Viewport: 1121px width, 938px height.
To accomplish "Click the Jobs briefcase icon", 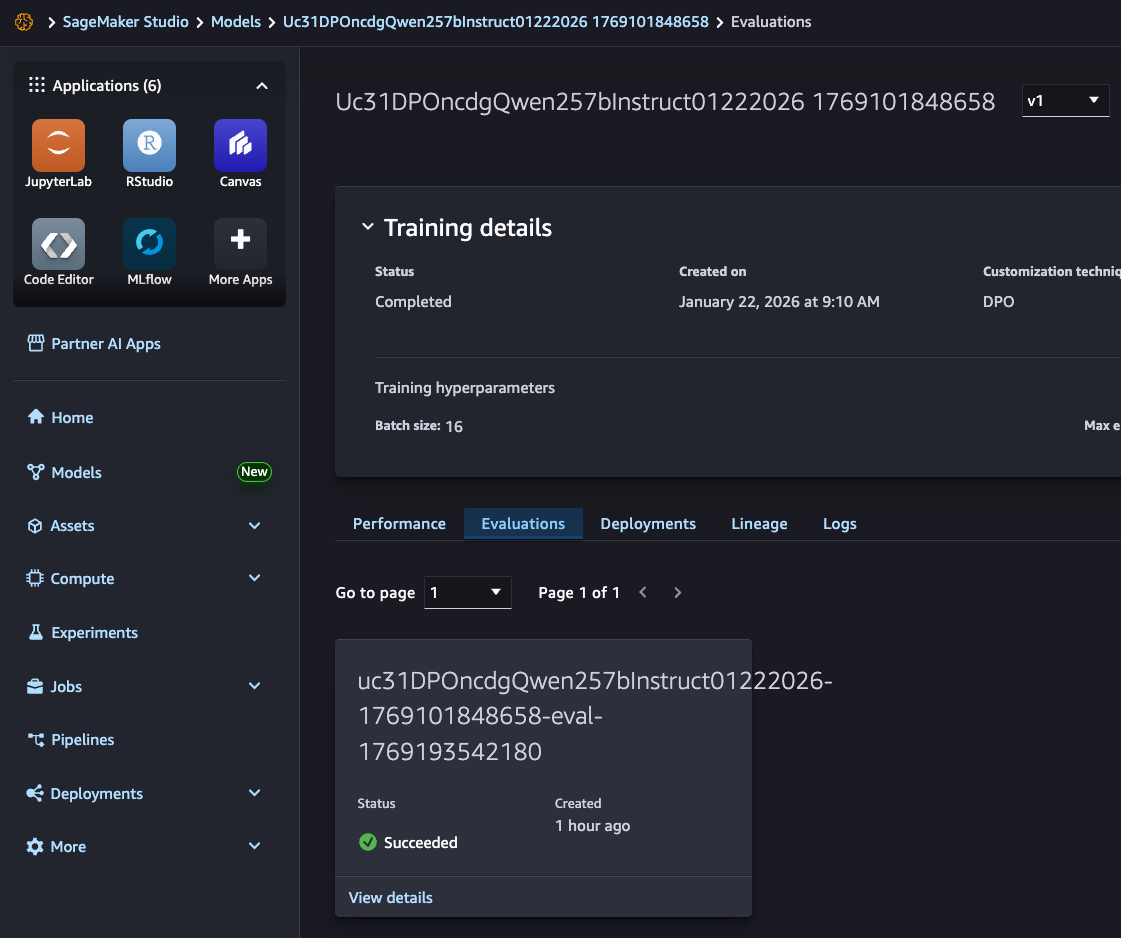I will [35, 686].
